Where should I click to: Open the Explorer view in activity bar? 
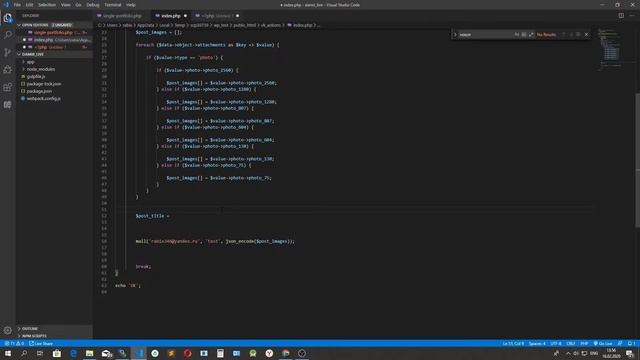point(8,18)
